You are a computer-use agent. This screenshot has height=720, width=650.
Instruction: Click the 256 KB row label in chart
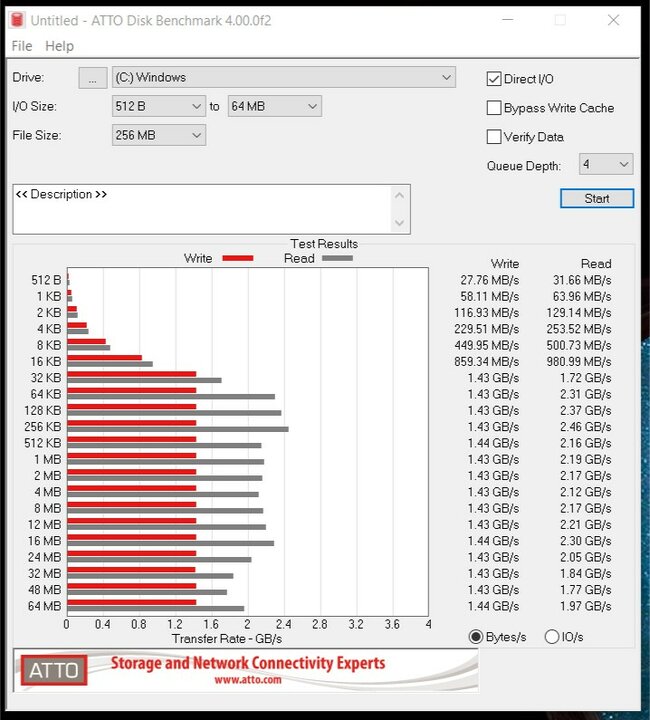[43, 427]
